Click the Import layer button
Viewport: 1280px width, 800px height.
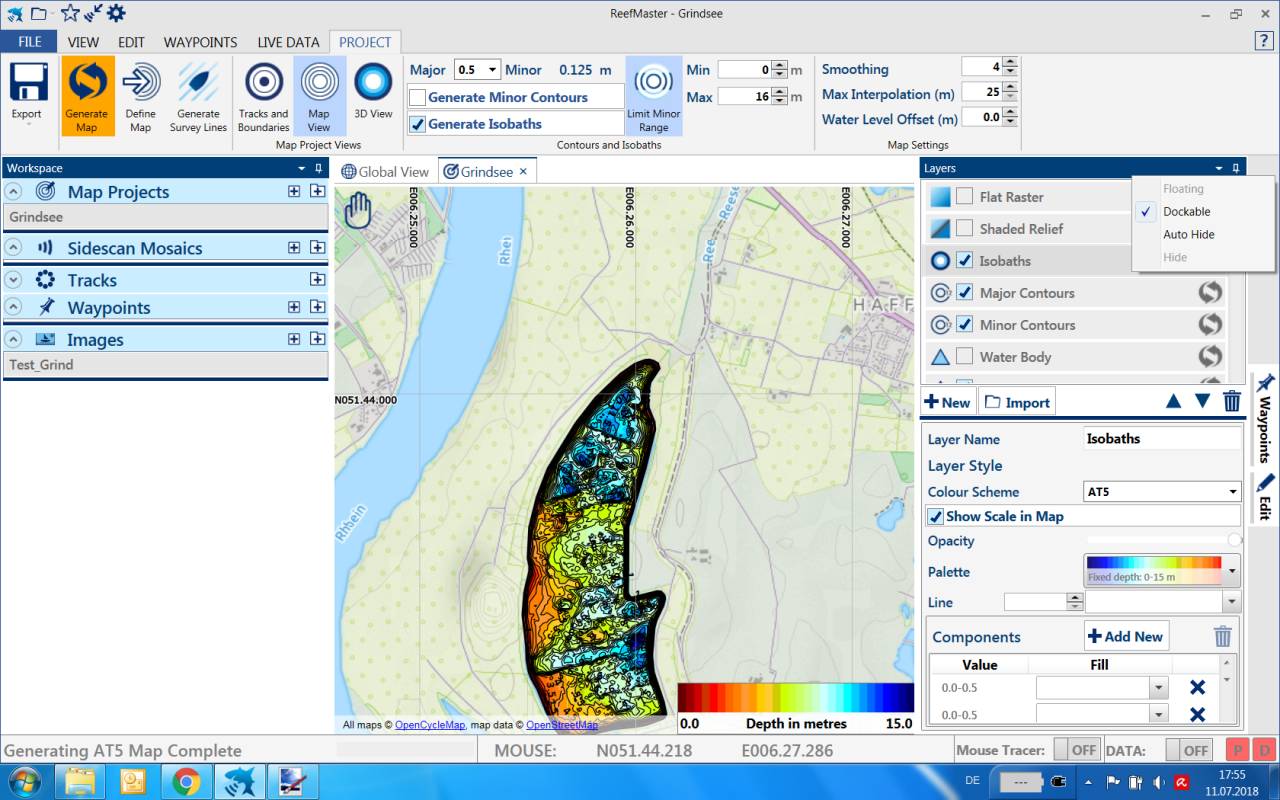coord(1017,402)
